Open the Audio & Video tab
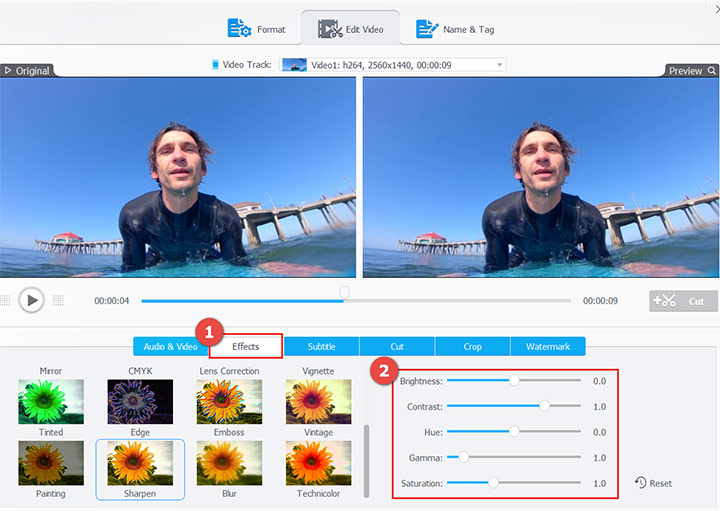Viewport: 720px width, 511px height. 171,347
